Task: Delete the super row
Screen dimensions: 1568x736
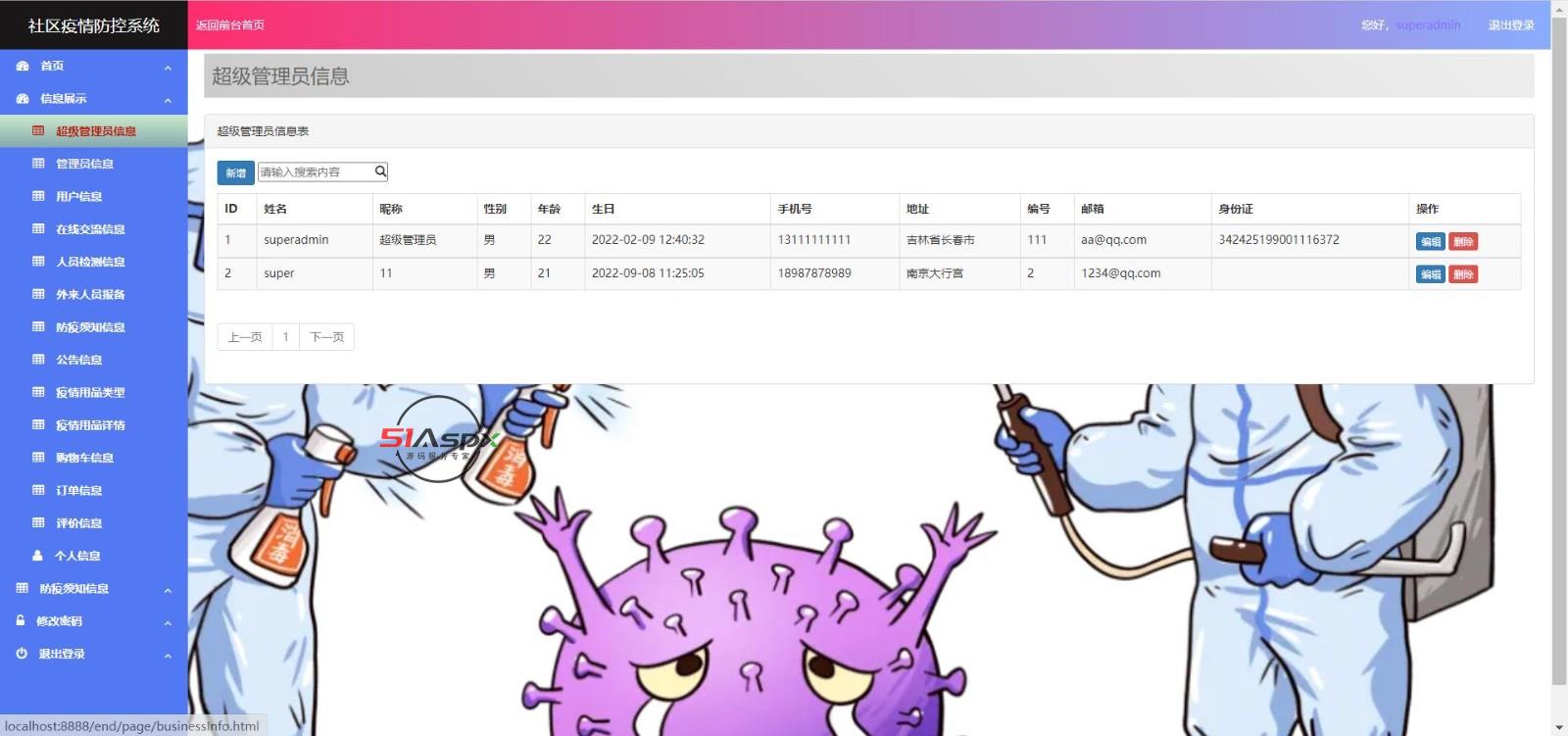Action: [1462, 274]
